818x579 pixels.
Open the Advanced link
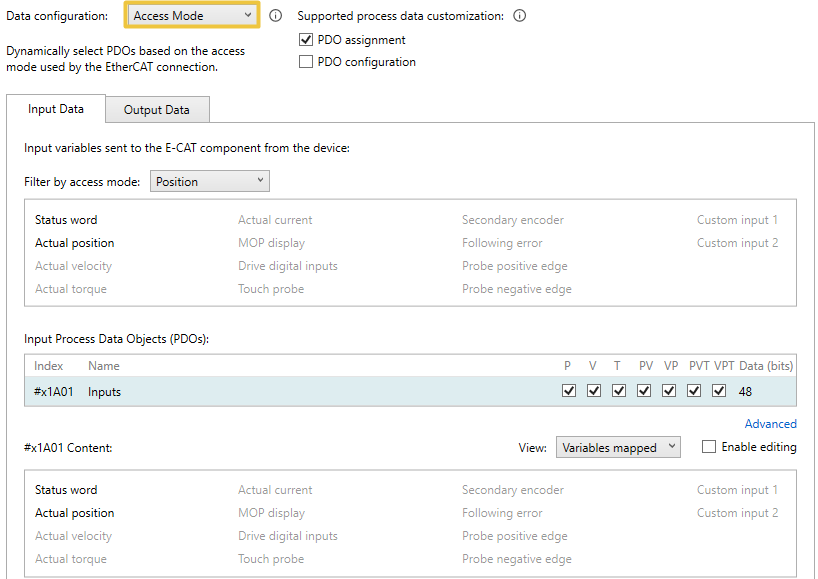point(770,424)
